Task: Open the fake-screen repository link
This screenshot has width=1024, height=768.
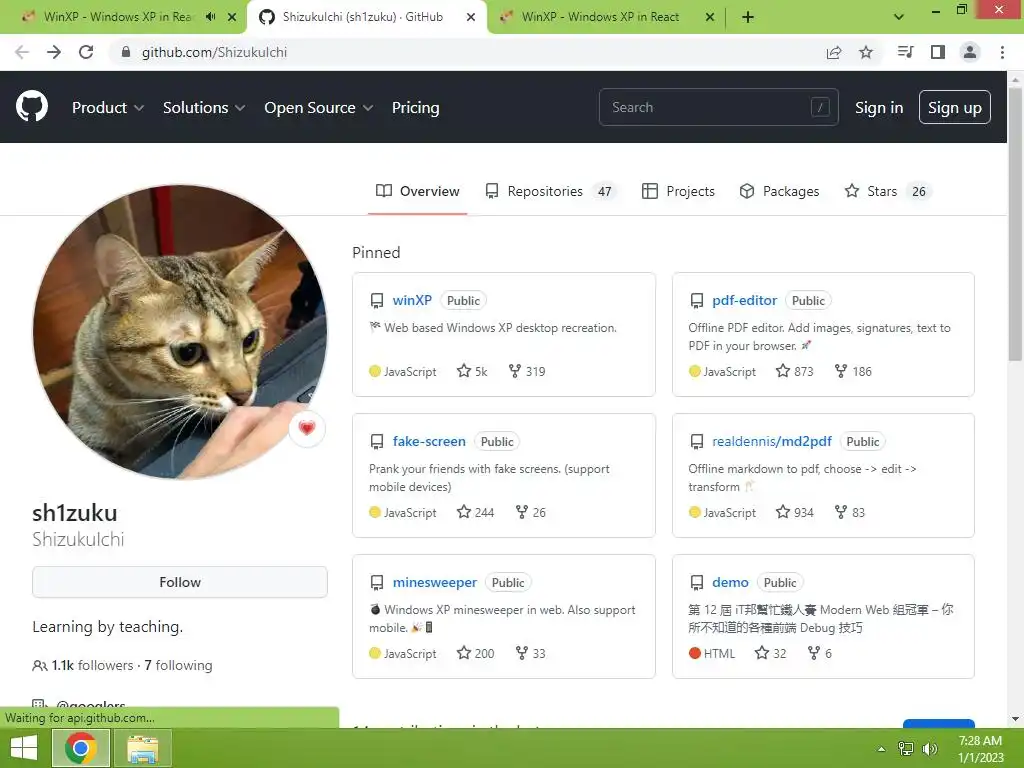Action: click(x=429, y=441)
